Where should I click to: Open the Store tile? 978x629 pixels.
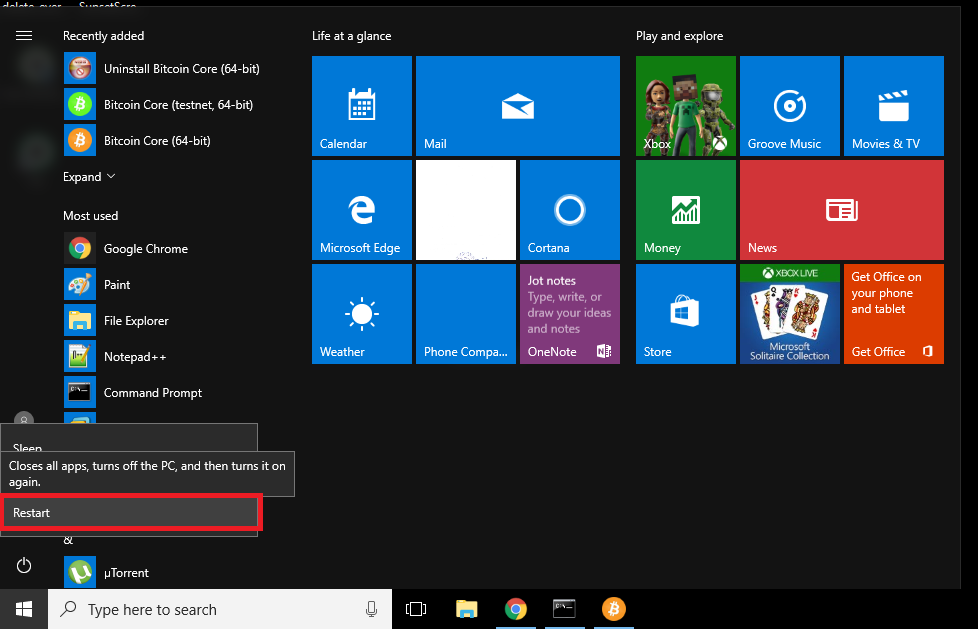click(685, 314)
